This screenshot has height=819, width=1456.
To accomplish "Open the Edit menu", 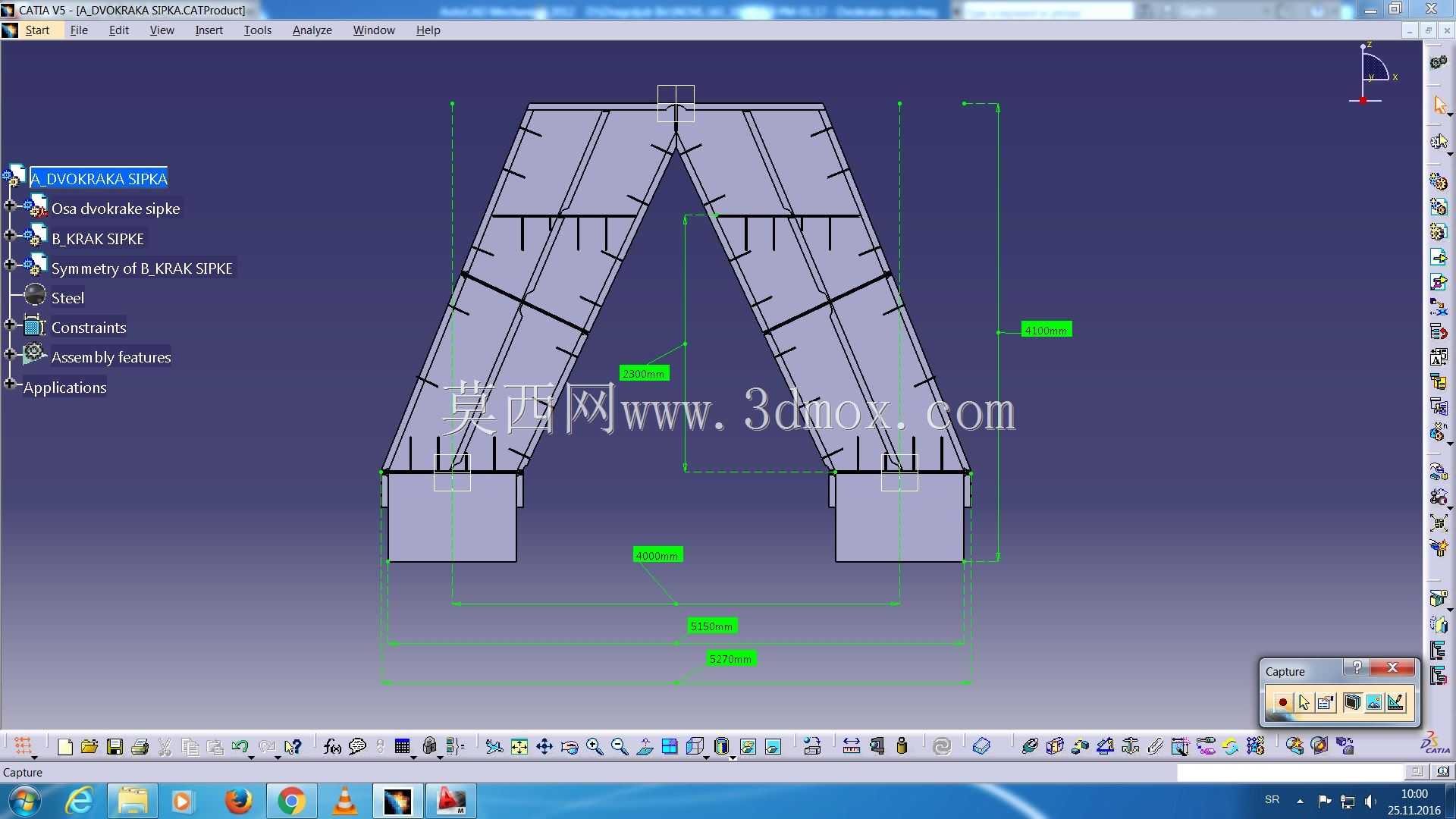I will [119, 30].
